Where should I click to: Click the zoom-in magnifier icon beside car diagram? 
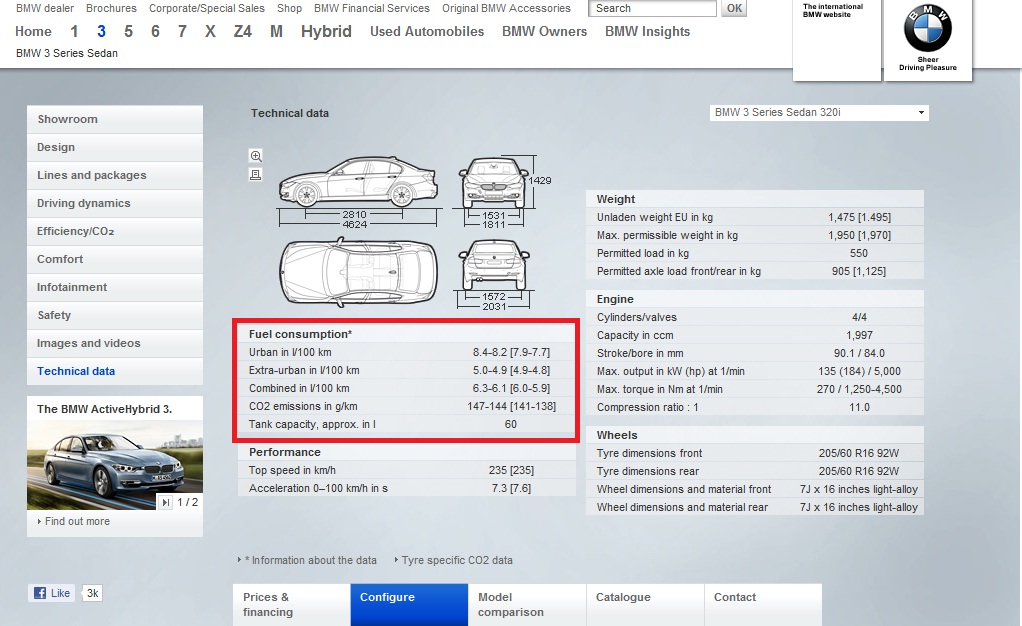tap(256, 156)
